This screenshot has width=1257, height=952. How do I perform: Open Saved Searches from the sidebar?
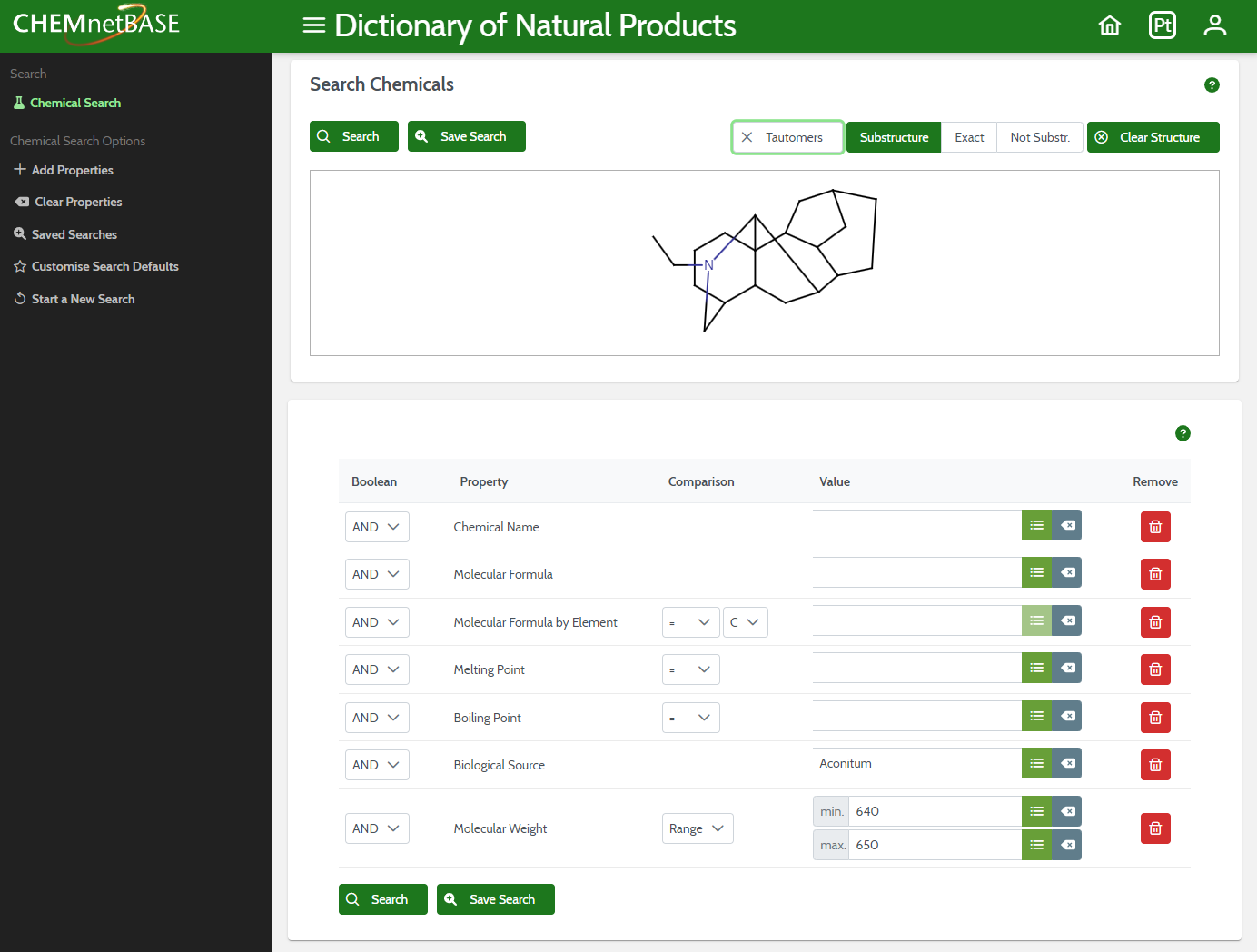point(65,234)
